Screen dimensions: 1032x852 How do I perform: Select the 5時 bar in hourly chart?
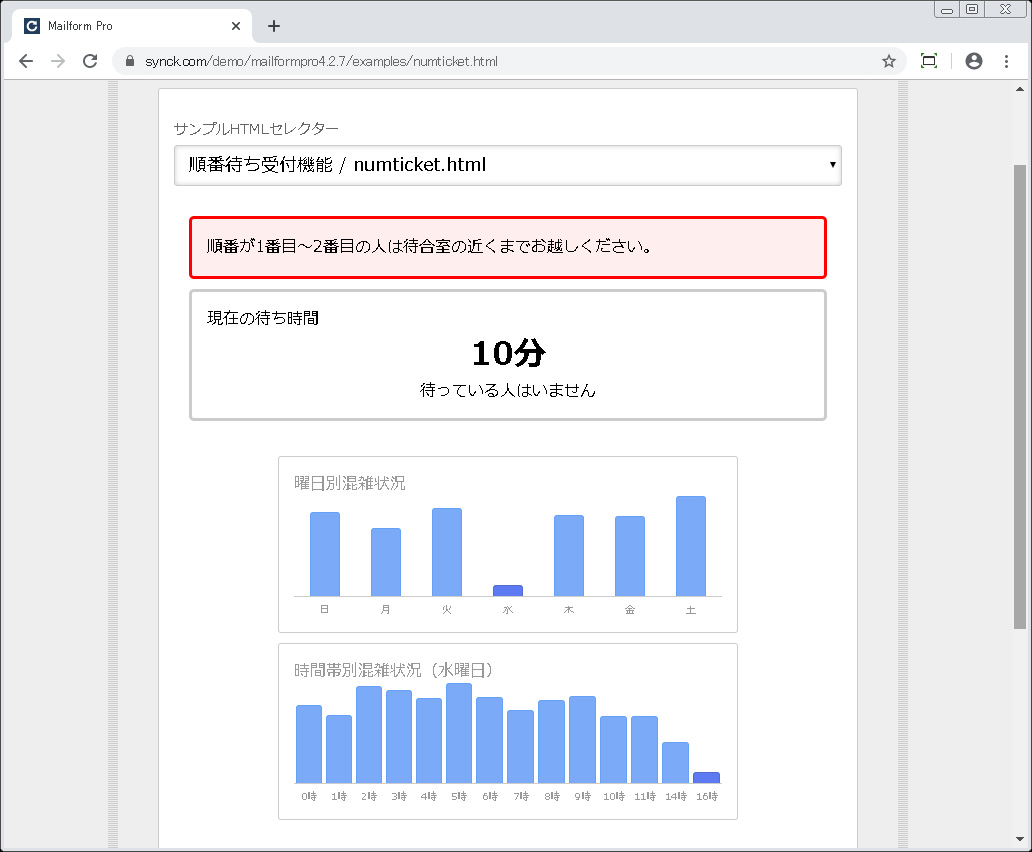[459, 733]
